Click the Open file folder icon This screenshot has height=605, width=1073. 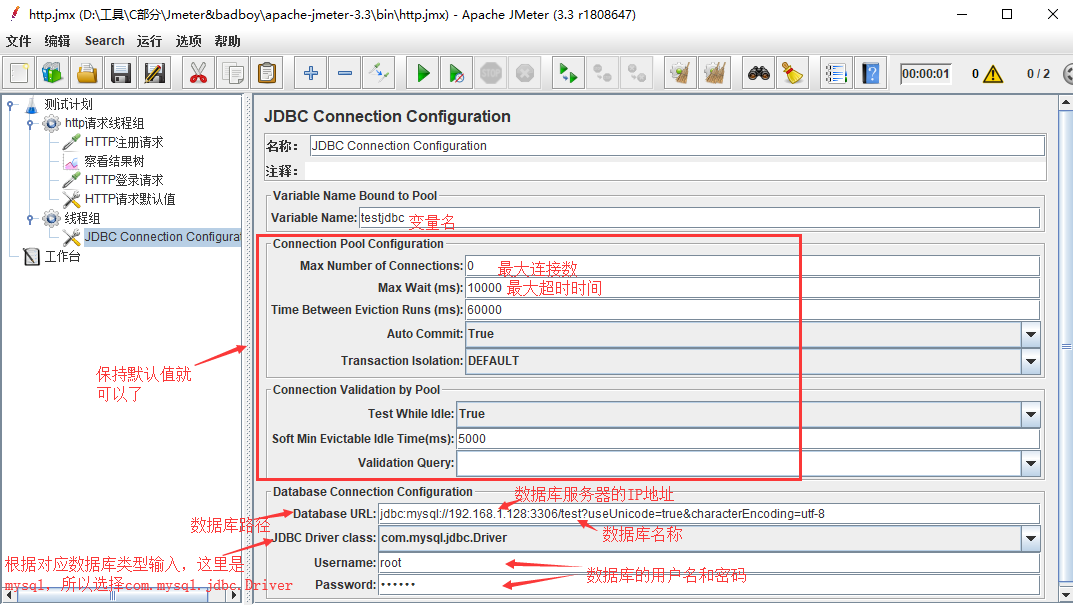coord(87,73)
